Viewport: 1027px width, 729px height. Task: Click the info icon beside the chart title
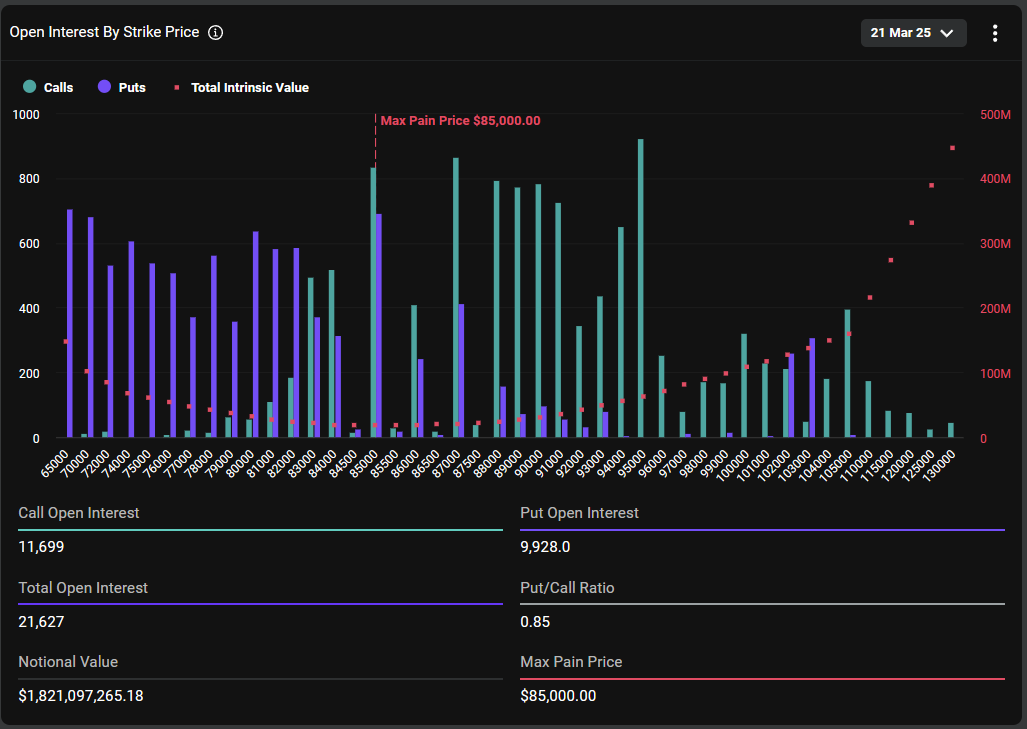pyautogui.click(x=216, y=33)
